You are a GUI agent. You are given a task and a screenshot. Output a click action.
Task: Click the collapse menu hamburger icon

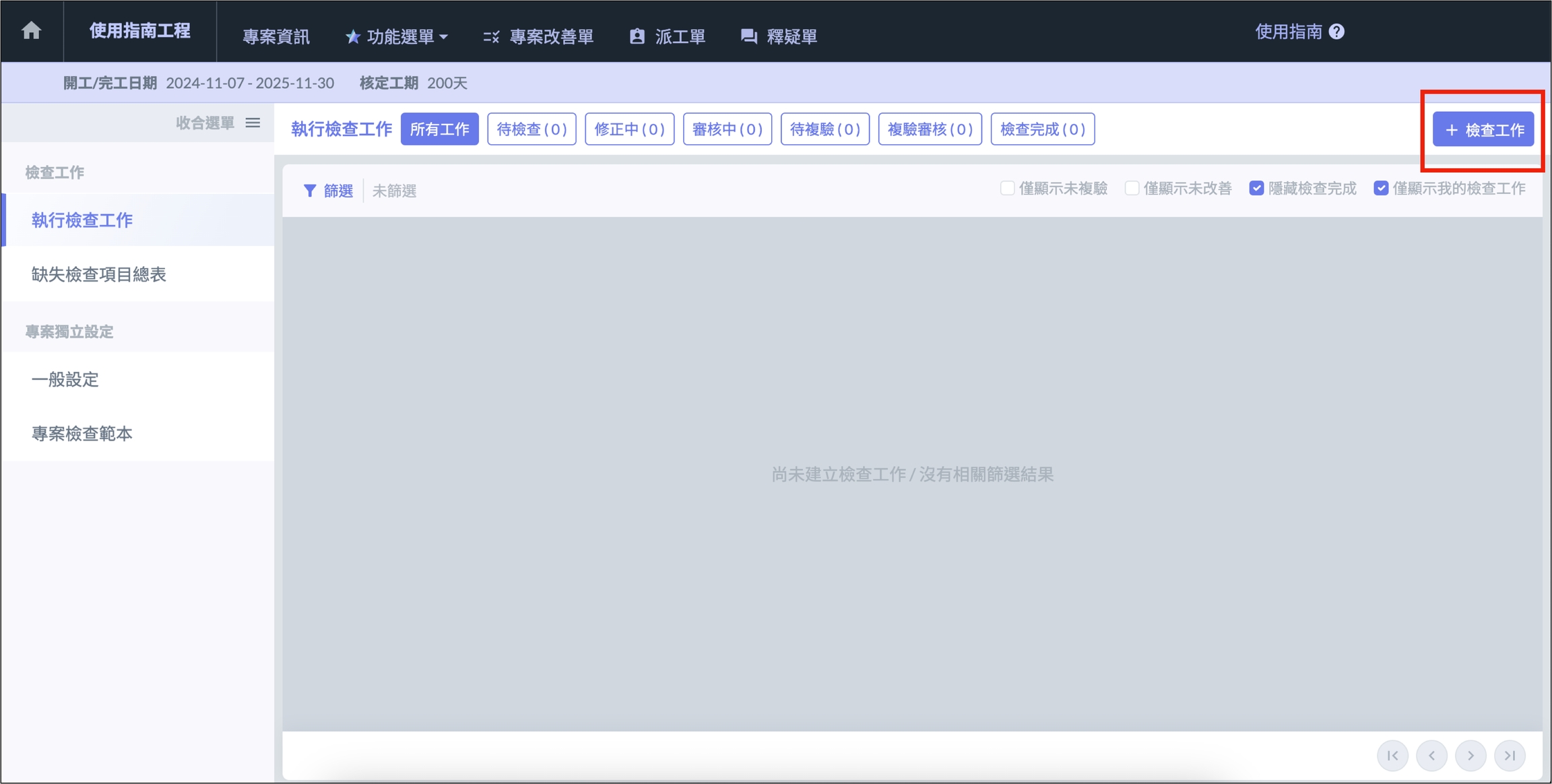pyautogui.click(x=253, y=123)
